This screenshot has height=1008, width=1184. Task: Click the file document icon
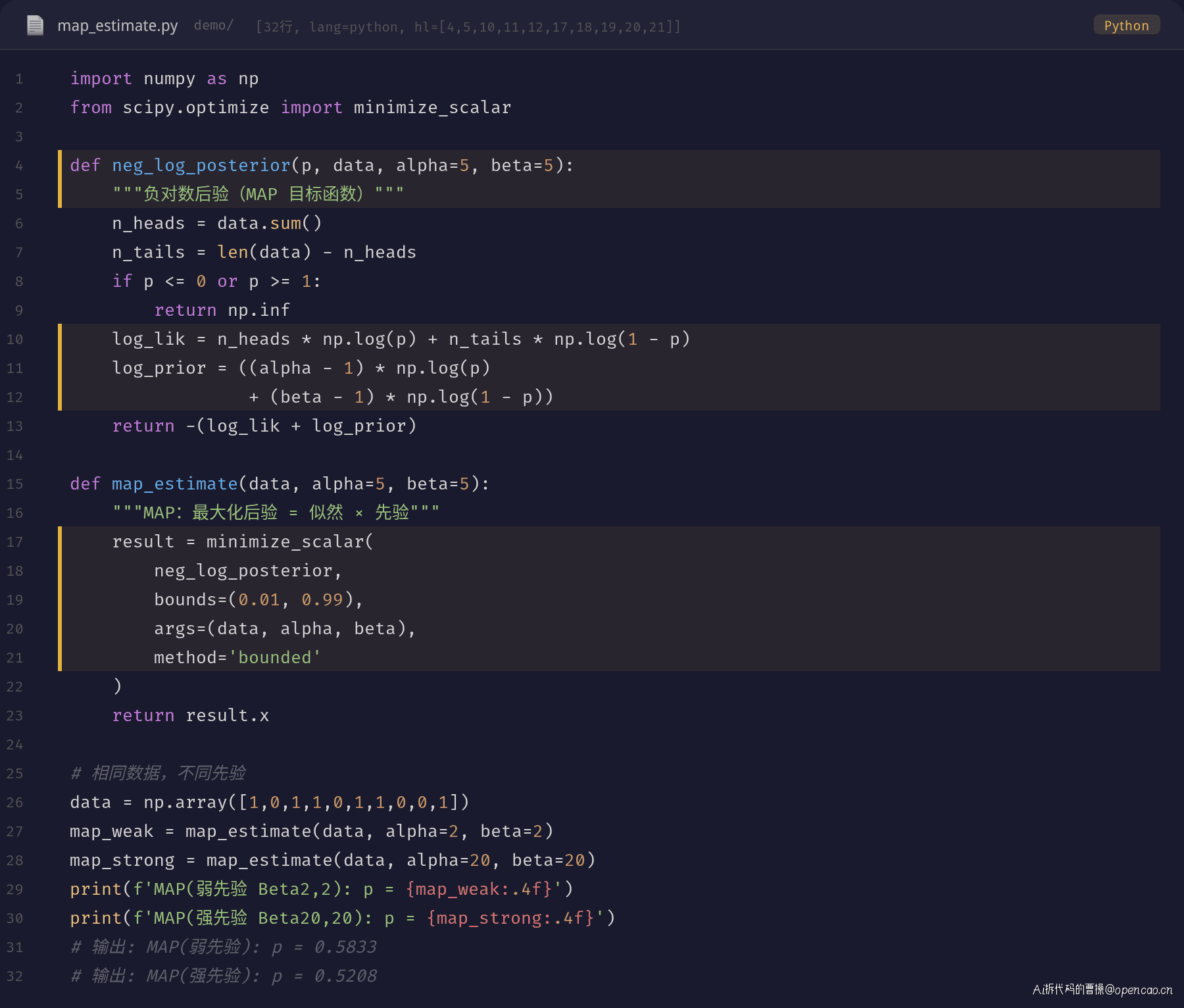click(x=35, y=26)
